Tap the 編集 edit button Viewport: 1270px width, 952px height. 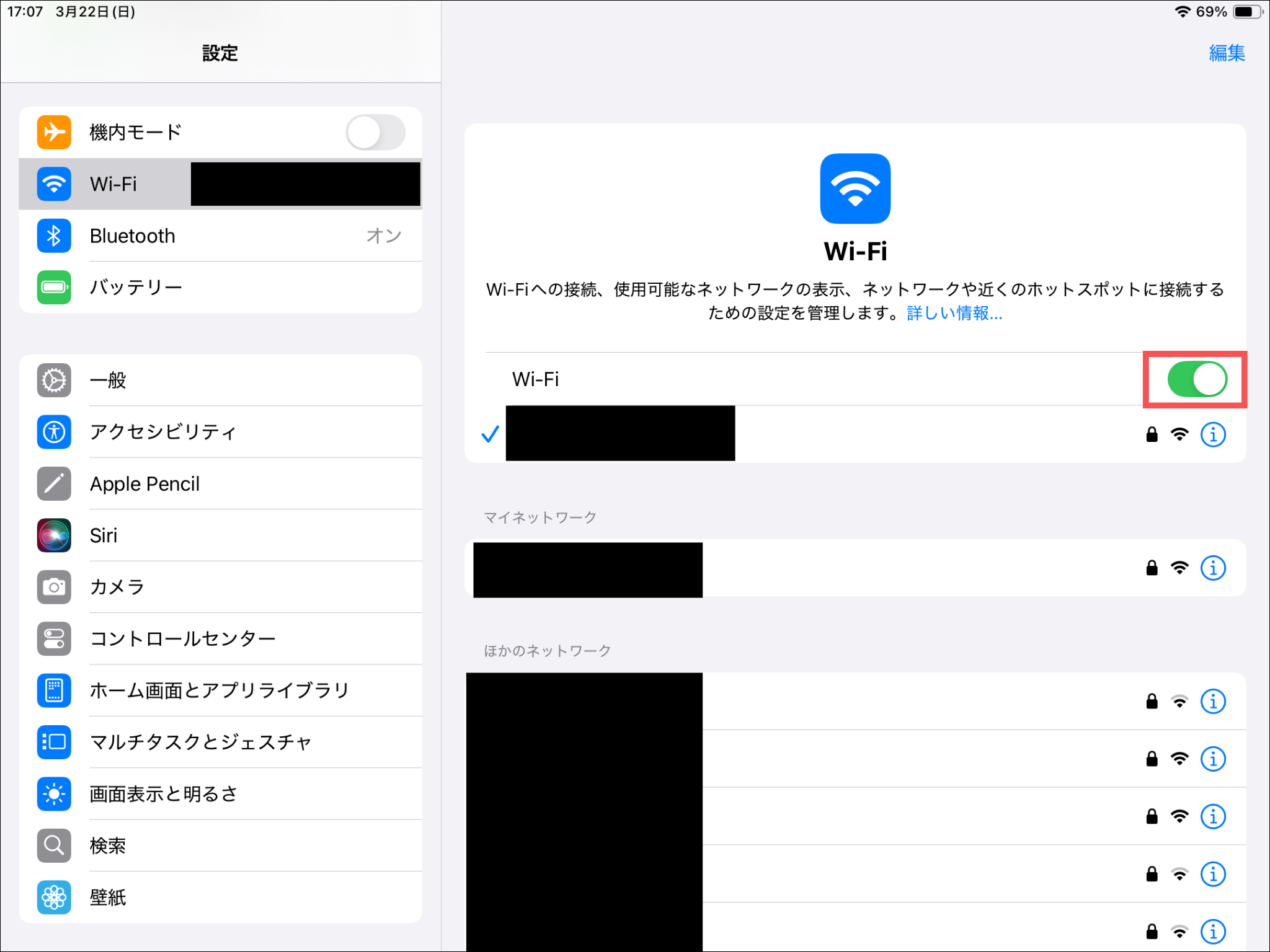[x=1226, y=53]
